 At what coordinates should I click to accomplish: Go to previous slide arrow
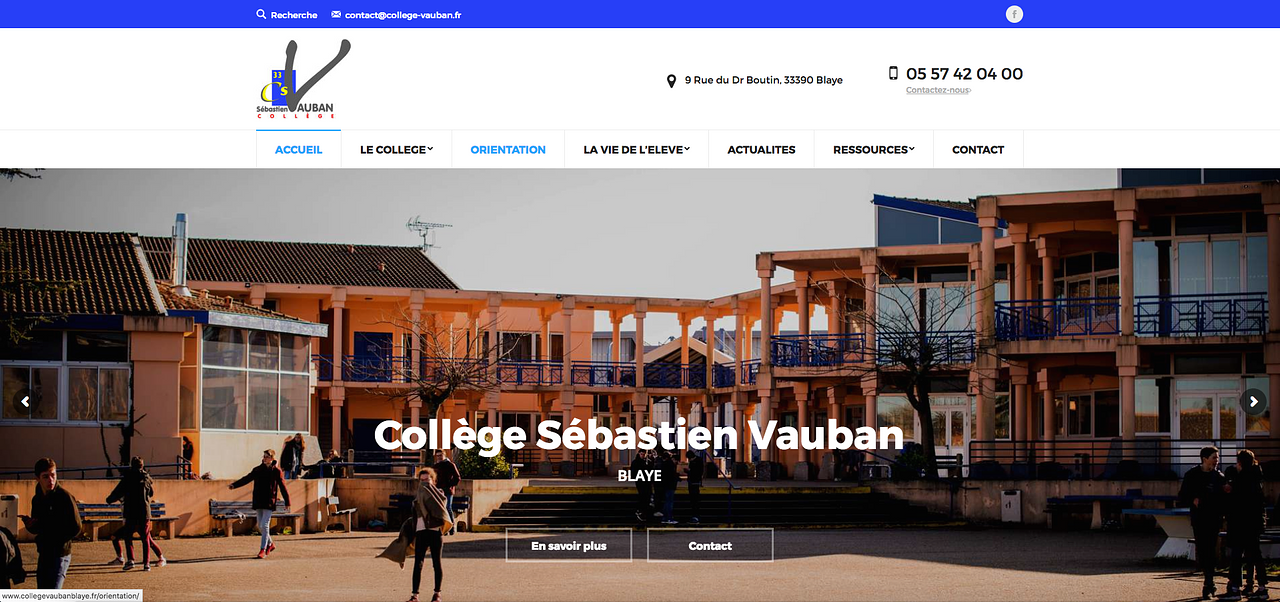coord(25,401)
